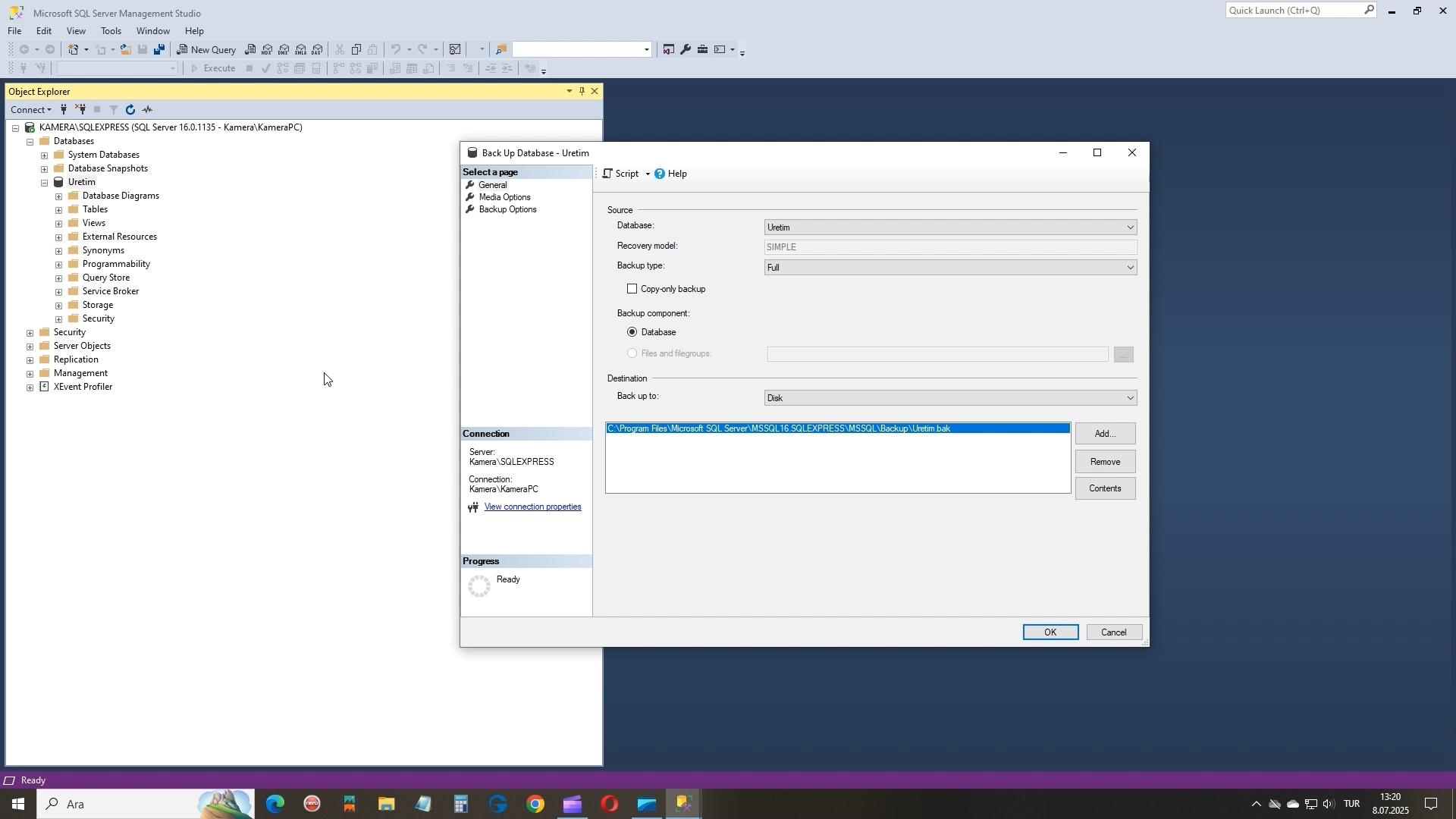Screen dimensions: 1456x819
Task: Enable the Copy-only backup checkbox
Action: 632,289
